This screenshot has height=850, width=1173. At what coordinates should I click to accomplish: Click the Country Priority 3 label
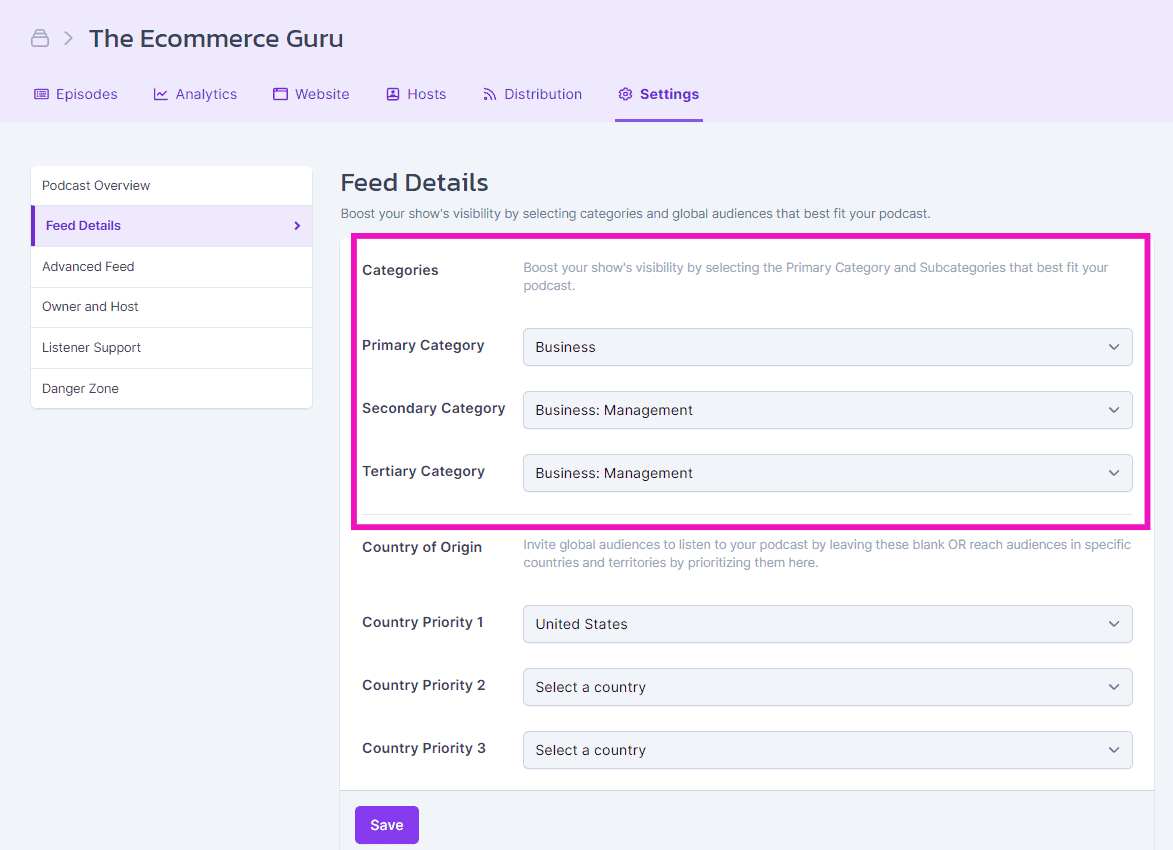[x=424, y=748]
